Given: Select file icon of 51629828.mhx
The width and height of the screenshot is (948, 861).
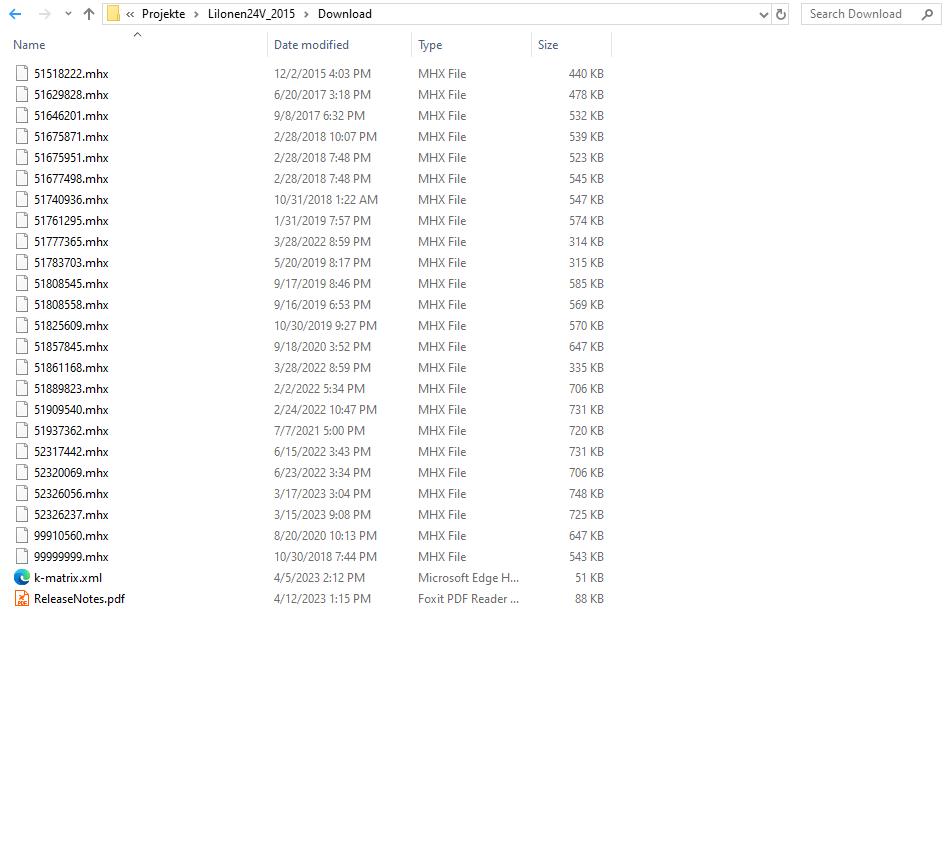Looking at the screenshot, I should point(22,94).
